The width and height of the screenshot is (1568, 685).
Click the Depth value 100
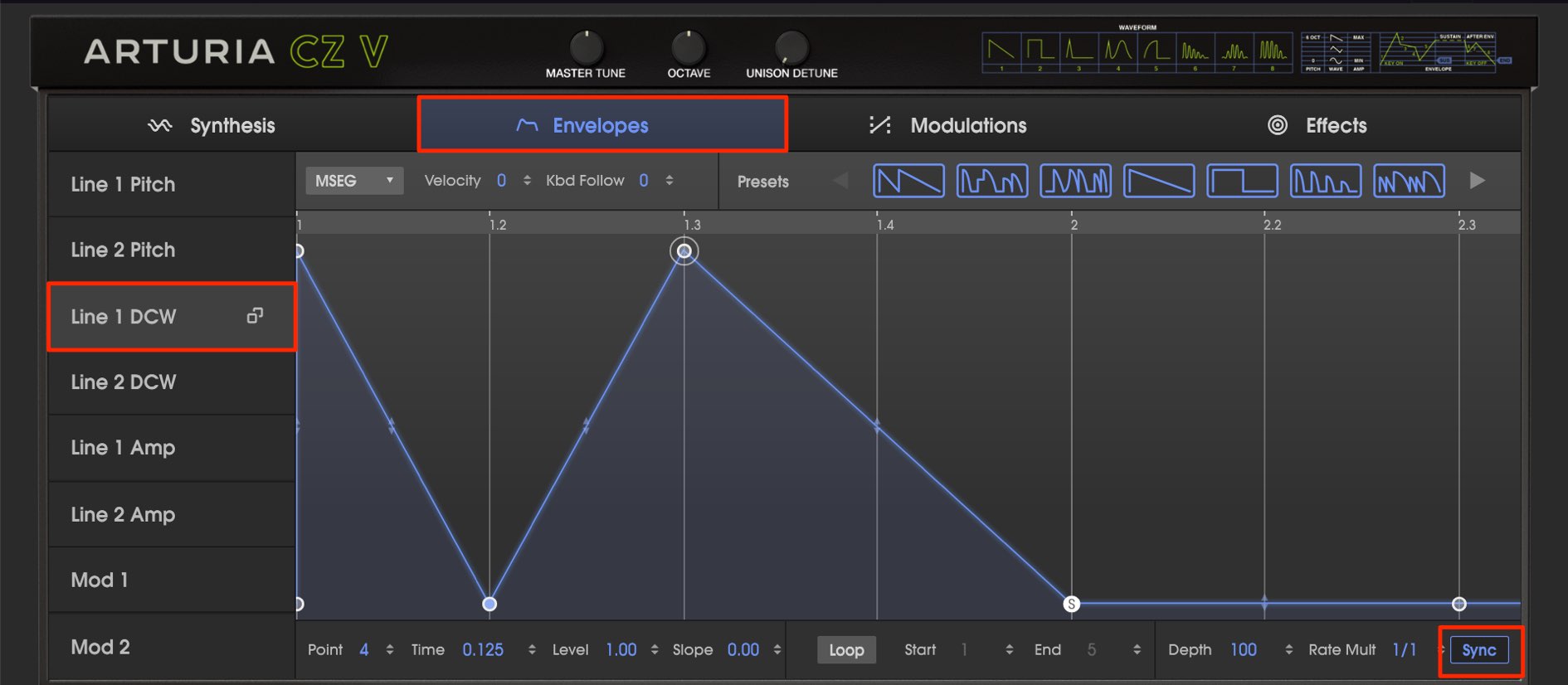pos(1244,650)
